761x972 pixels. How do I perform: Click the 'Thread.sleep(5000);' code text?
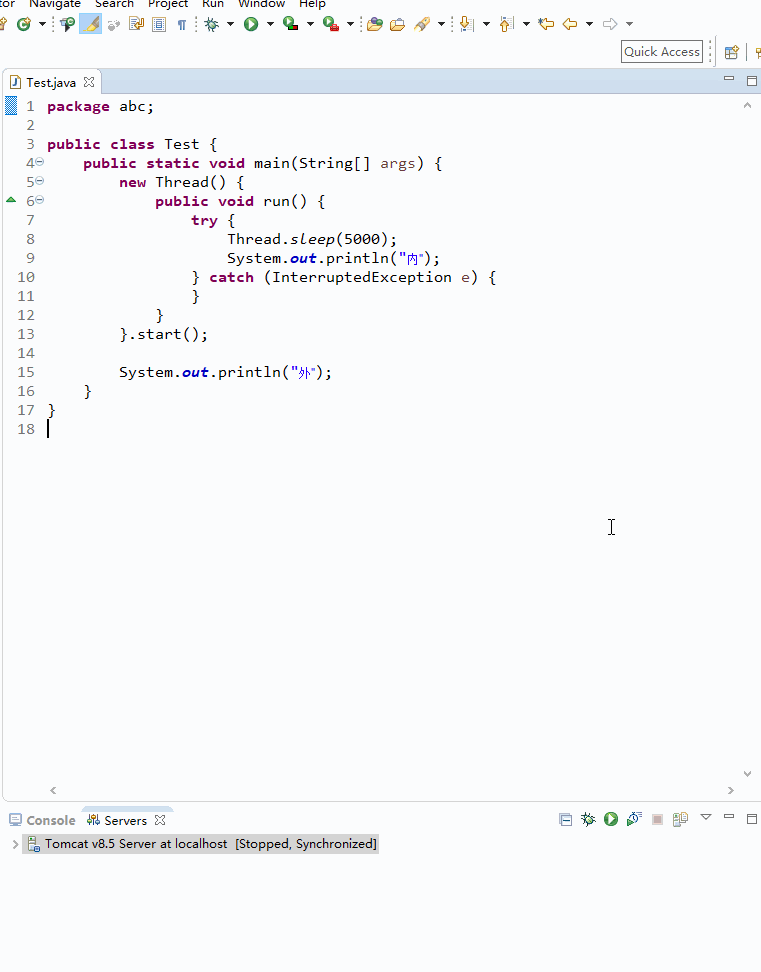point(312,239)
